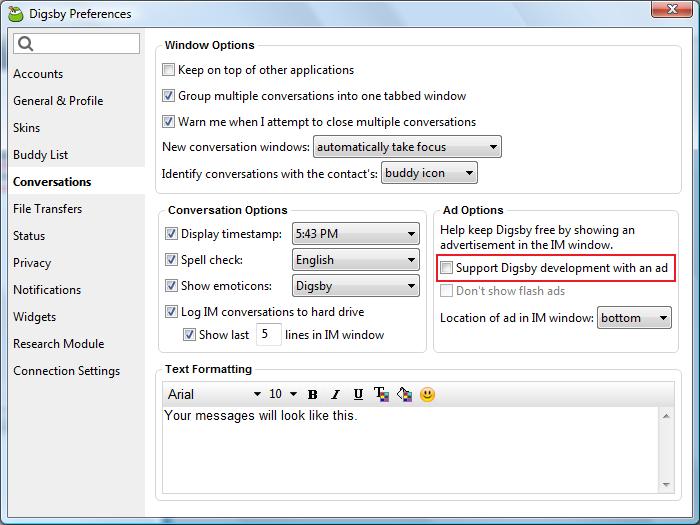Open Location of ad dropdown showing bottom
700x525 pixels.
634,318
